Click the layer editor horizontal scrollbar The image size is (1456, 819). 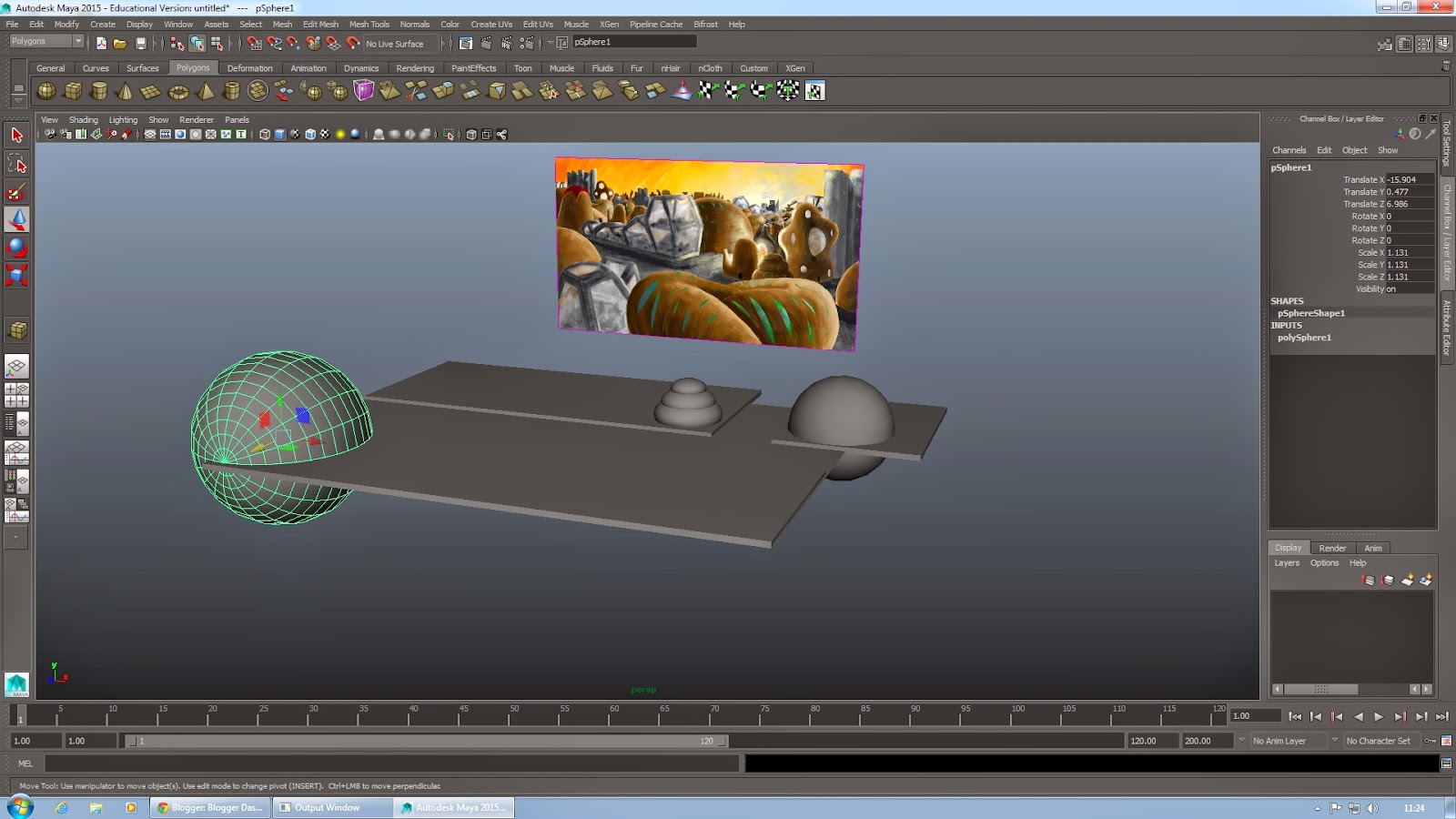(x=1351, y=689)
